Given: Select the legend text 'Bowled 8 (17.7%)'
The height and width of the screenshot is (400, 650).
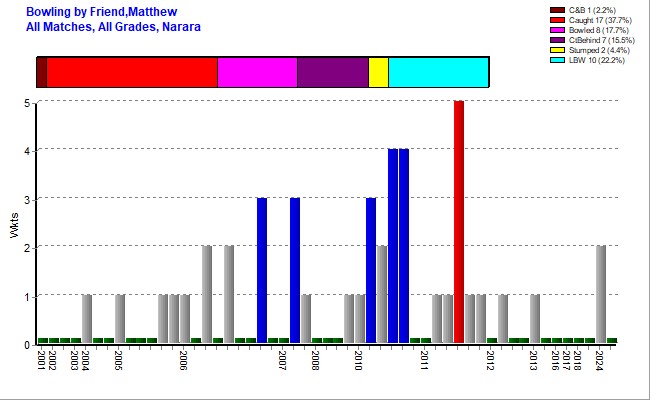Looking at the screenshot, I should (x=599, y=30).
